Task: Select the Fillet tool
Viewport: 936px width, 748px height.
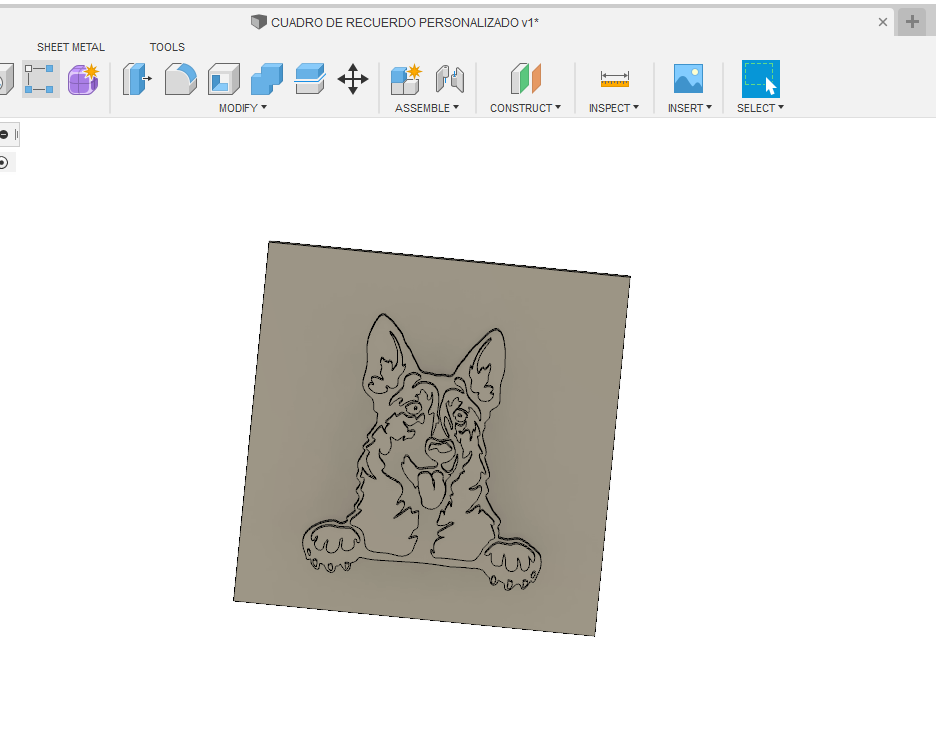Action: (181, 79)
